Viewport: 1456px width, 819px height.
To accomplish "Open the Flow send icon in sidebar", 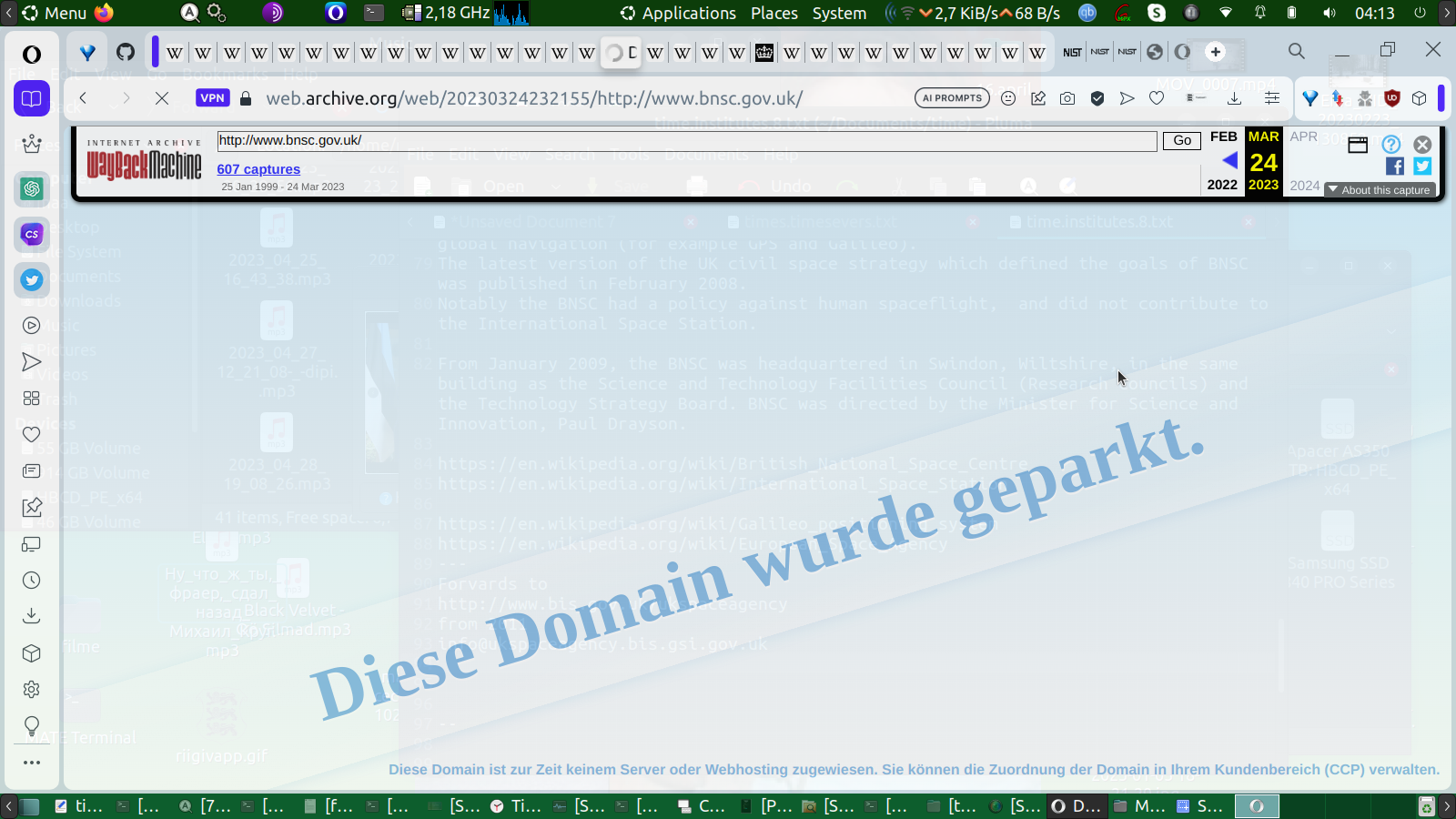I will pyautogui.click(x=32, y=362).
